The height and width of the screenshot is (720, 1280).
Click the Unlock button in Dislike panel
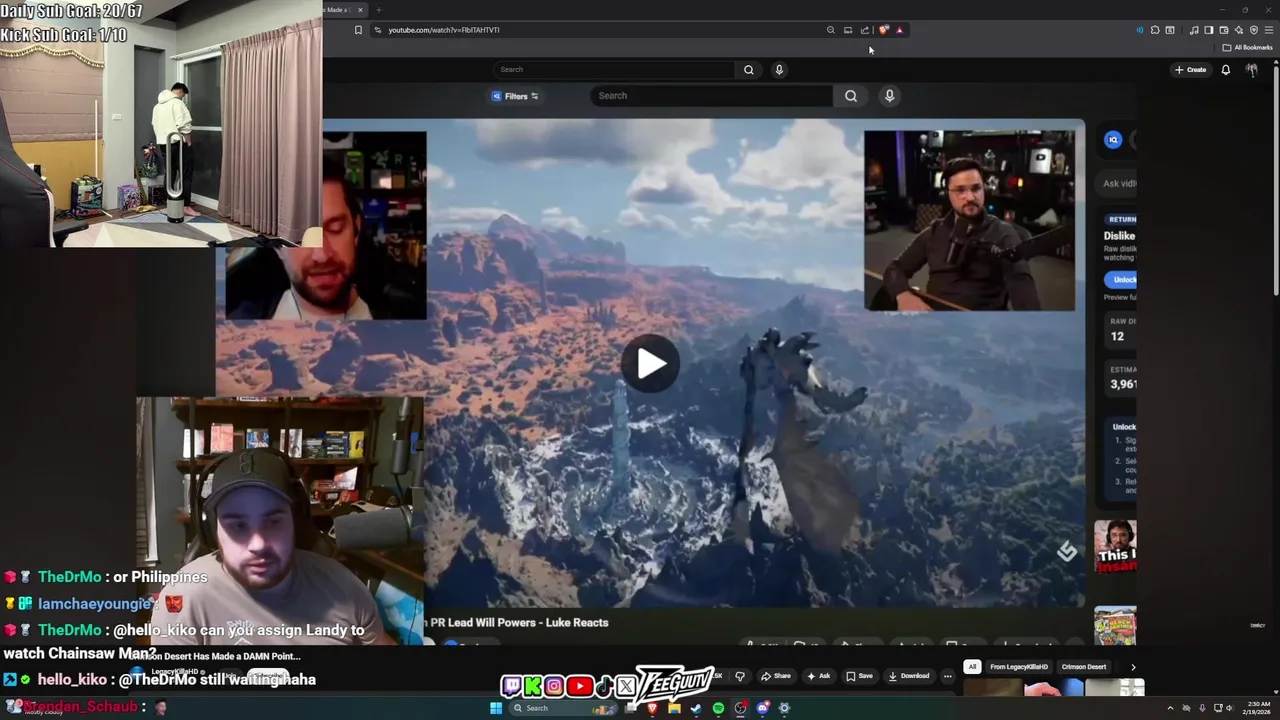(x=1121, y=280)
